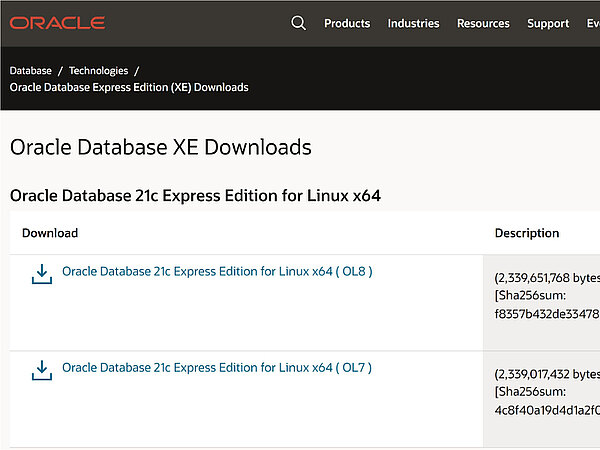Click the Oracle logo
Screen dimensions: 600x450
(x=58, y=23)
